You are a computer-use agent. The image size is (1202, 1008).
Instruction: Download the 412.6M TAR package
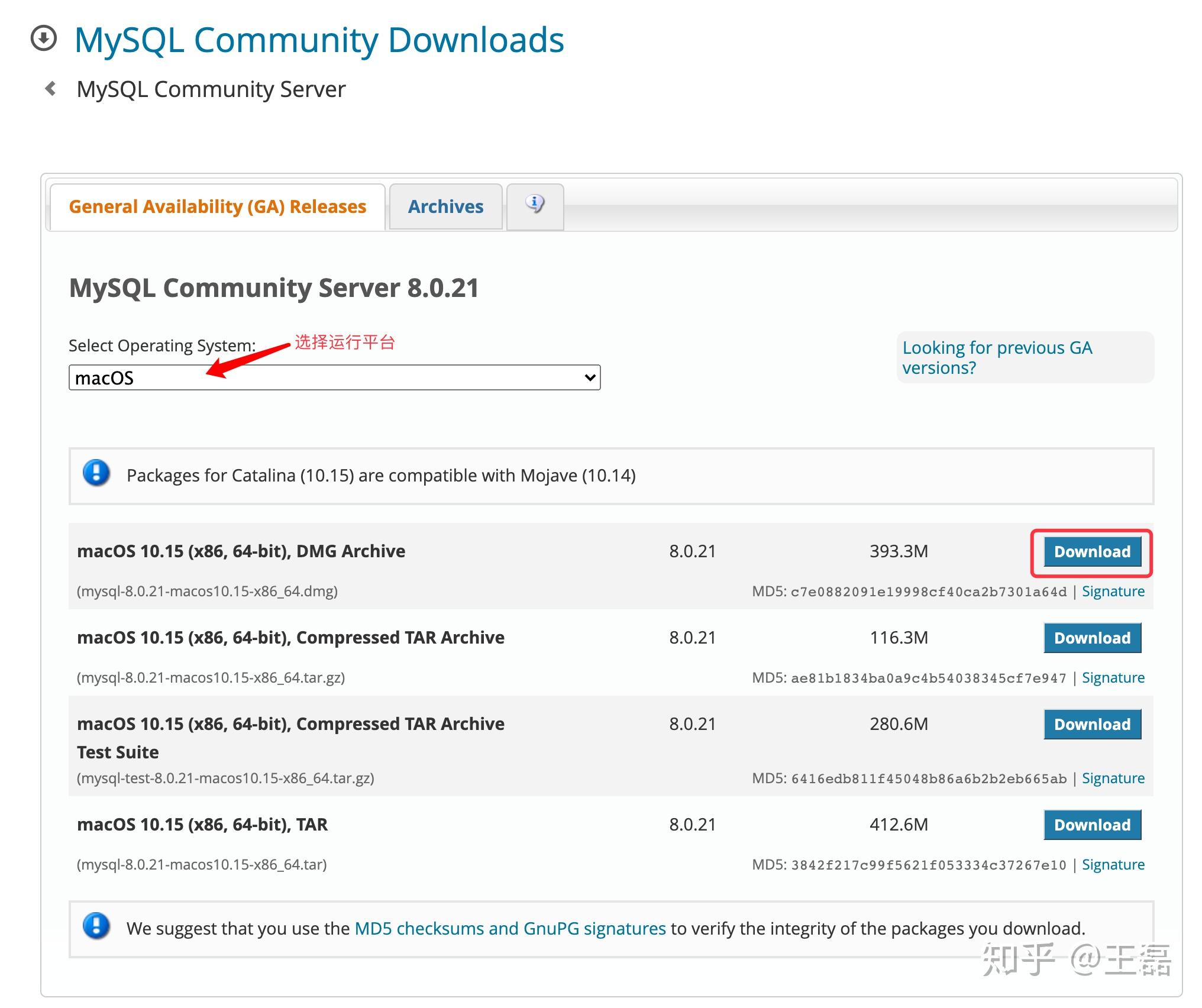(x=1091, y=825)
